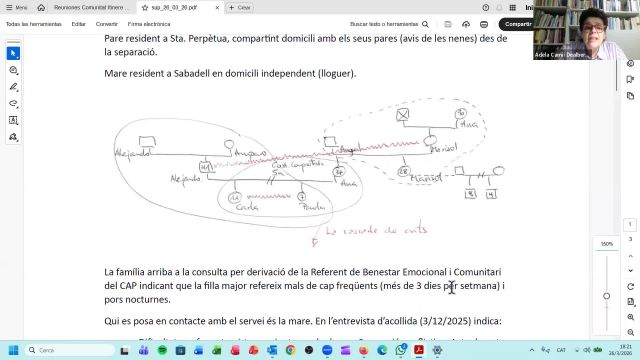Choose the text box tool

(13, 120)
